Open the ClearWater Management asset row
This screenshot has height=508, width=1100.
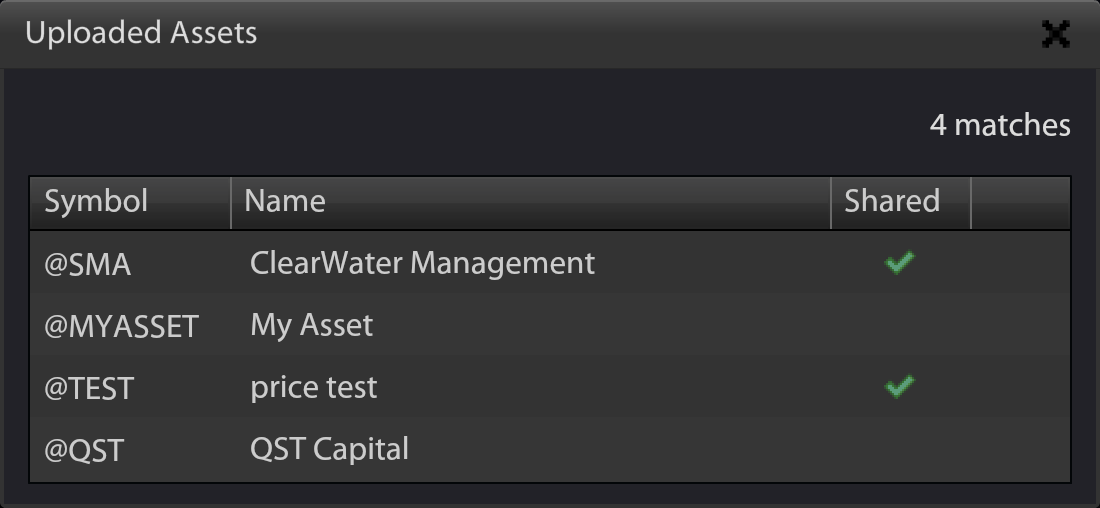pos(422,263)
